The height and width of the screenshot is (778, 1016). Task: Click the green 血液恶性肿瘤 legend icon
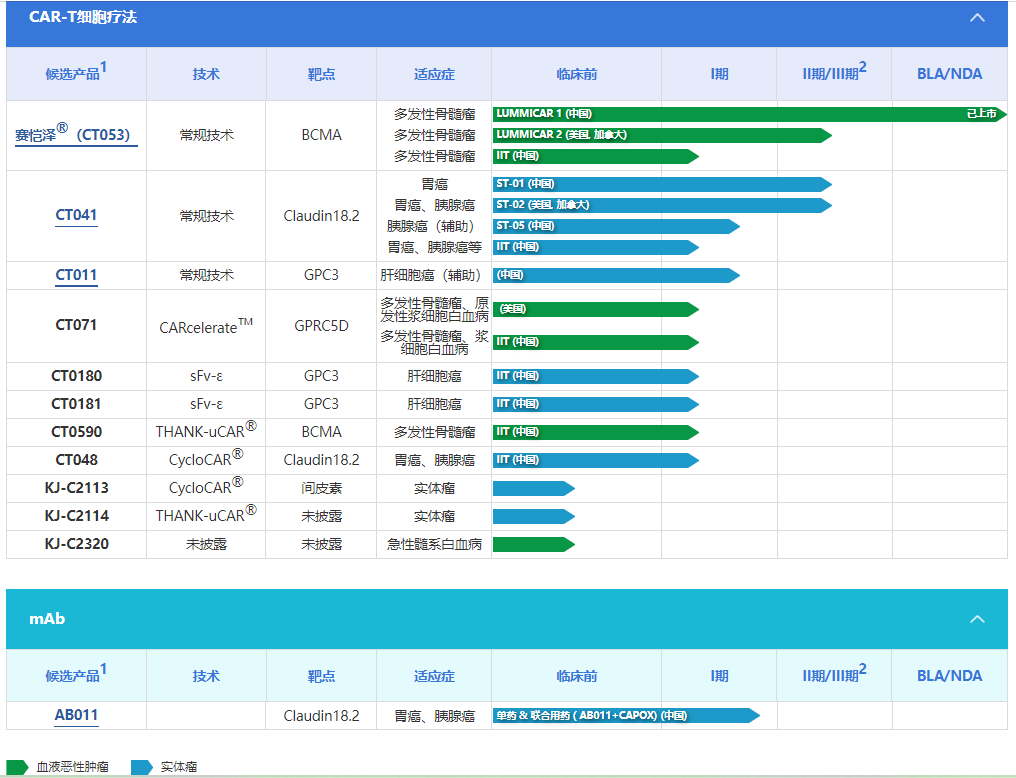17,767
